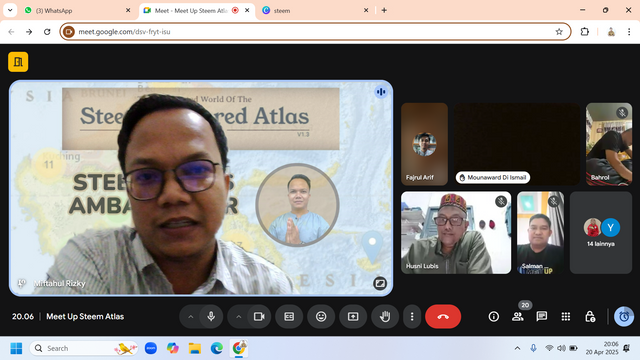Click Husni Lubis muted microphone icon
640x360 pixels.
(x=501, y=201)
